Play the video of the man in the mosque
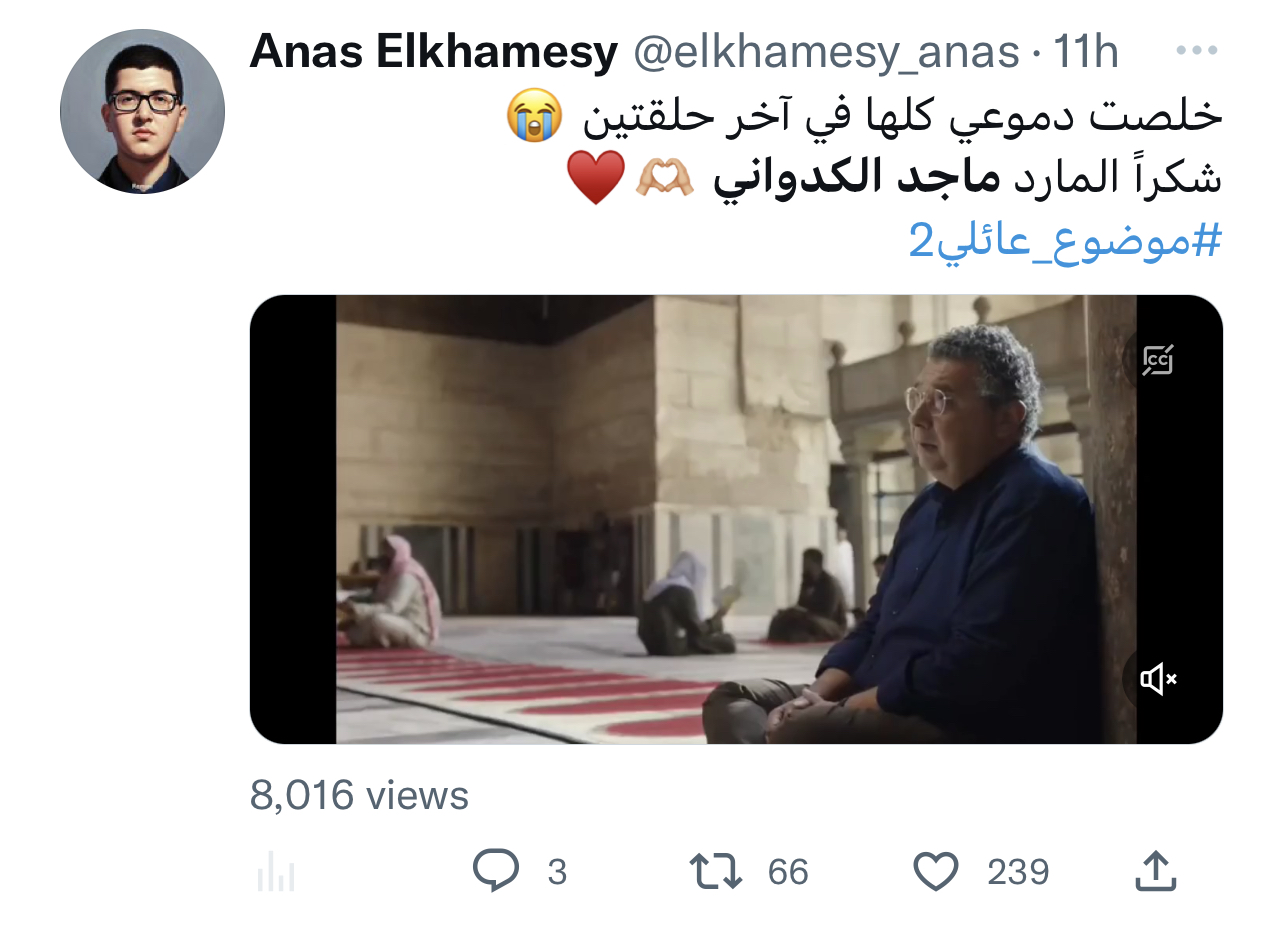Image resolution: width=1284 pixels, height=934 pixels. click(736, 519)
